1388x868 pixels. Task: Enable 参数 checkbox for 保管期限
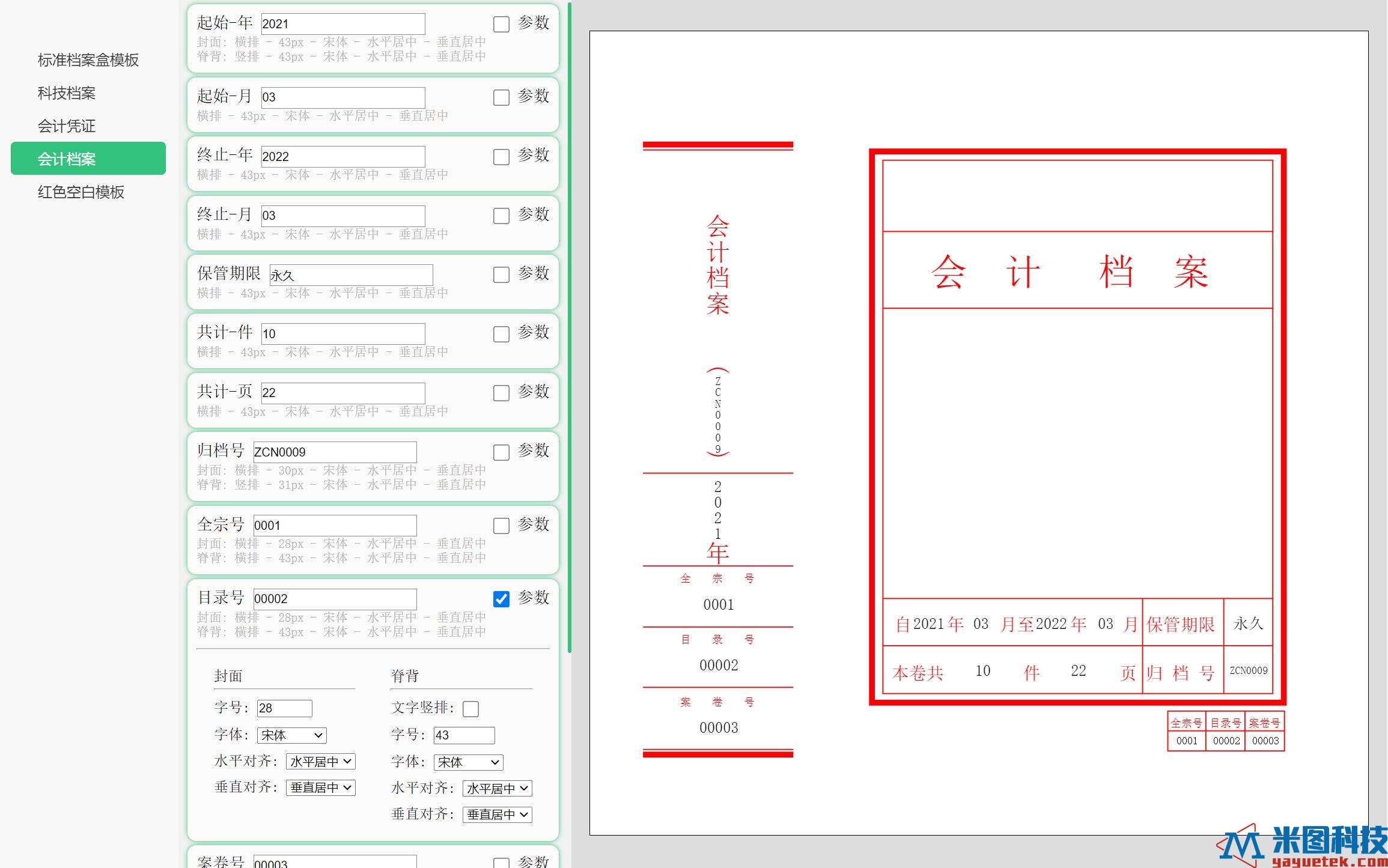[x=501, y=275]
